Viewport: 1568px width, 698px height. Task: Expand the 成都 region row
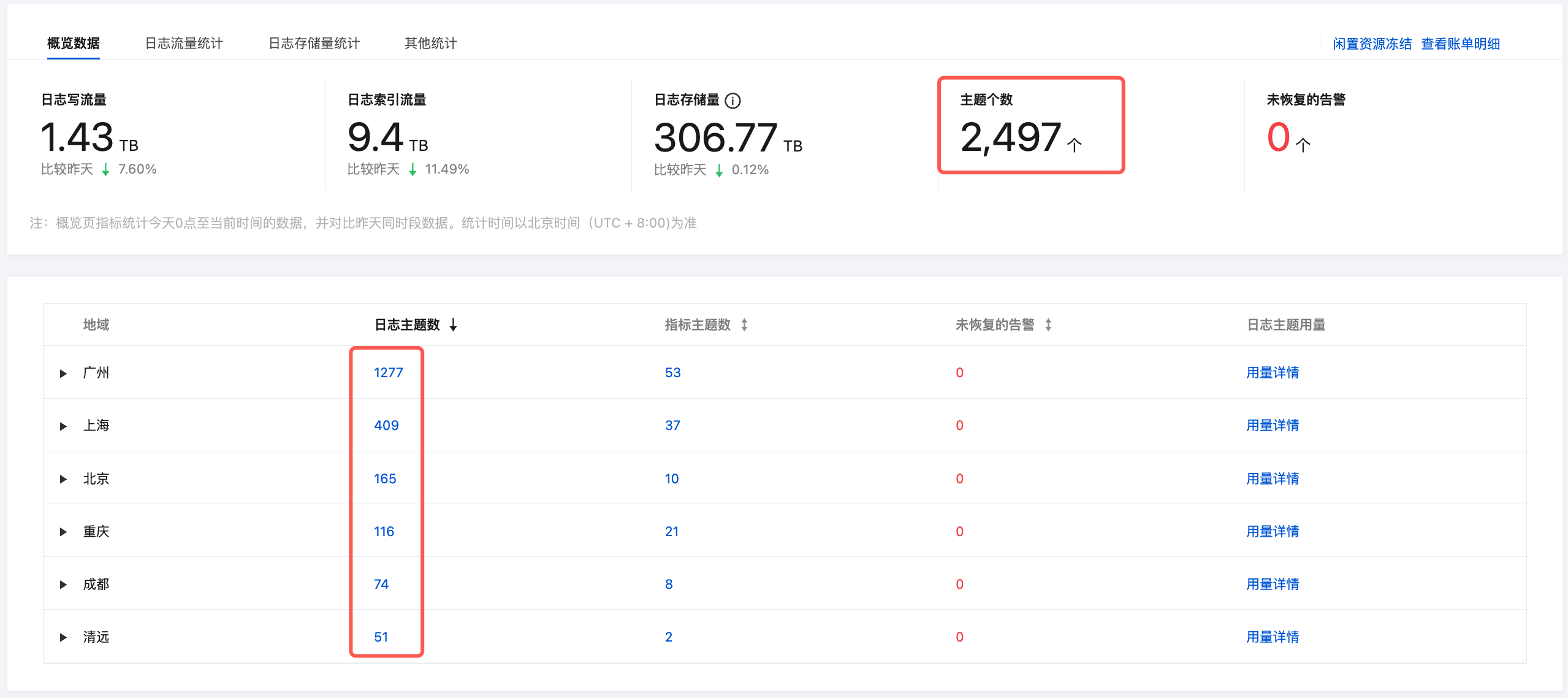pos(63,585)
